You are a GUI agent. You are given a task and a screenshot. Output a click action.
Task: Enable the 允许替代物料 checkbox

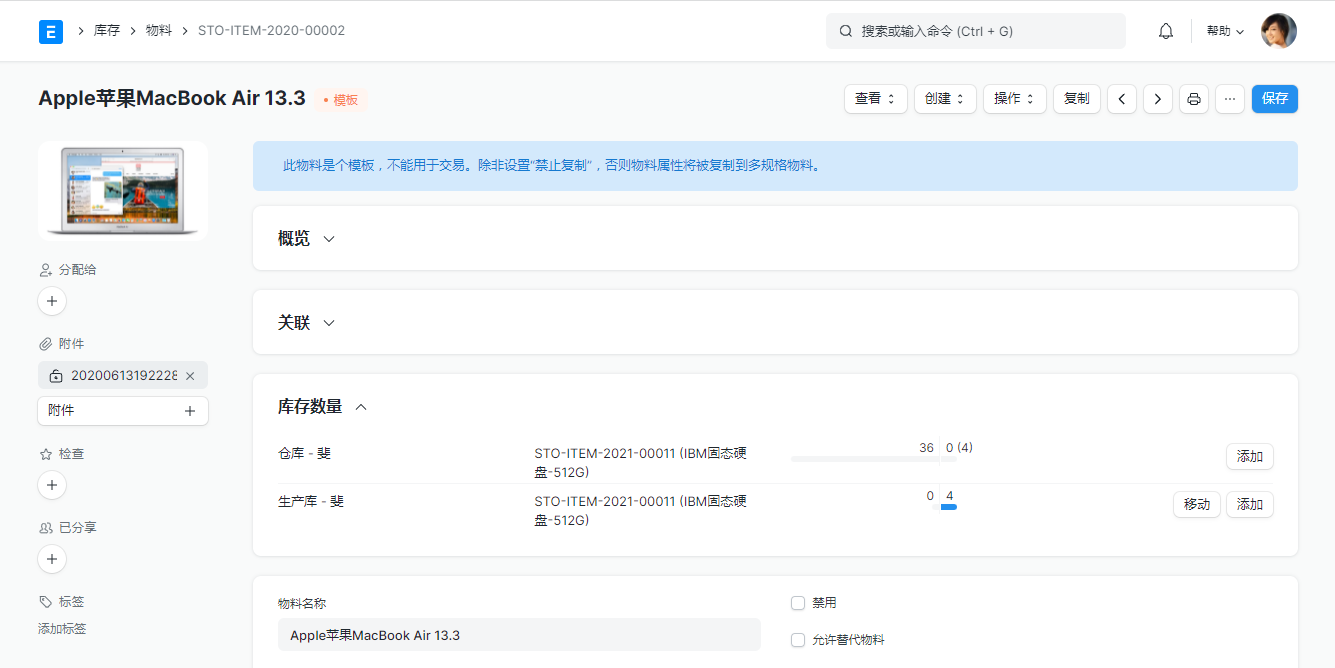[x=798, y=640]
